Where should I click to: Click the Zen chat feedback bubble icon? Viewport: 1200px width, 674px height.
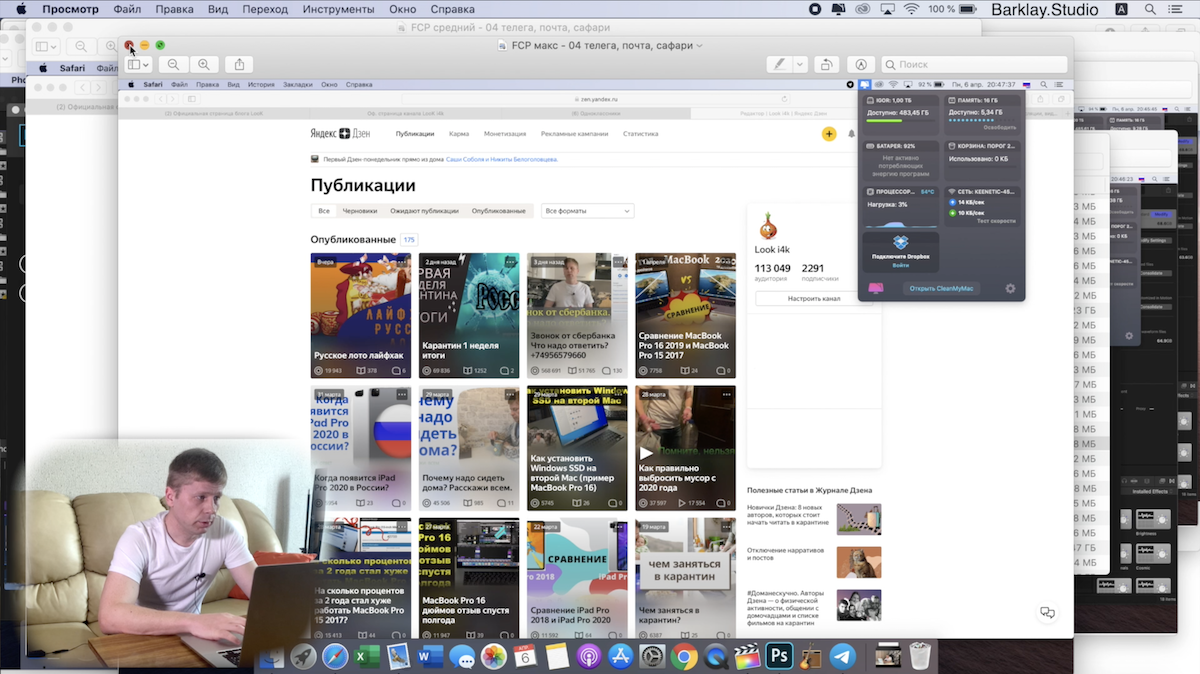[1047, 613]
